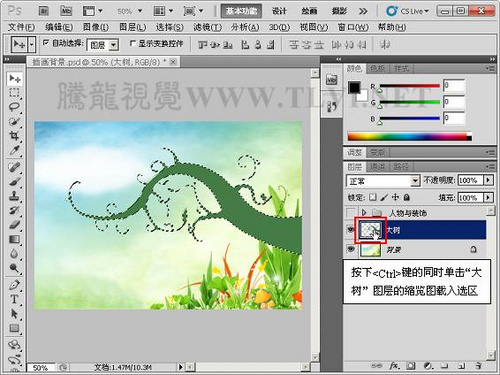Delete layer with trash icon
The image size is (500, 375).
pos(478,366)
